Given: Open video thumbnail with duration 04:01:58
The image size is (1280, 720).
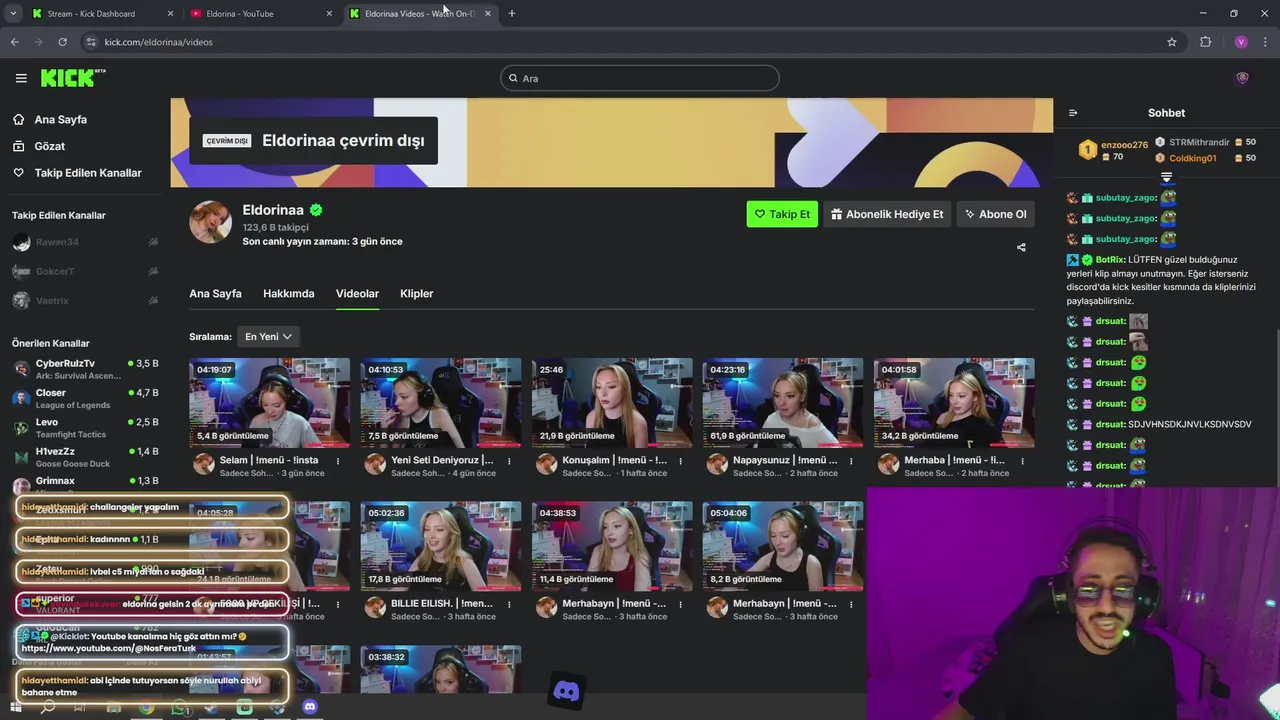Looking at the screenshot, I should [954, 403].
